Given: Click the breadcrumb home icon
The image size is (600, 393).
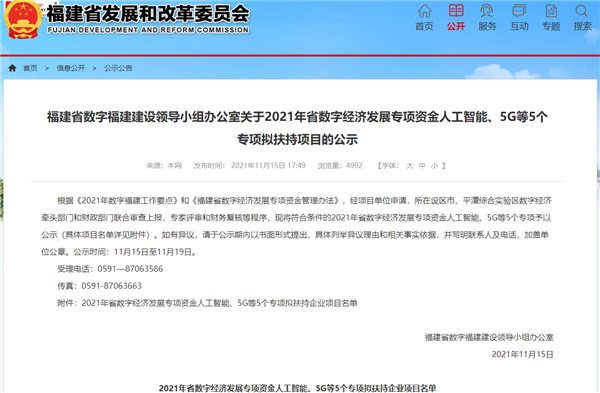Looking at the screenshot, I should coord(12,68).
